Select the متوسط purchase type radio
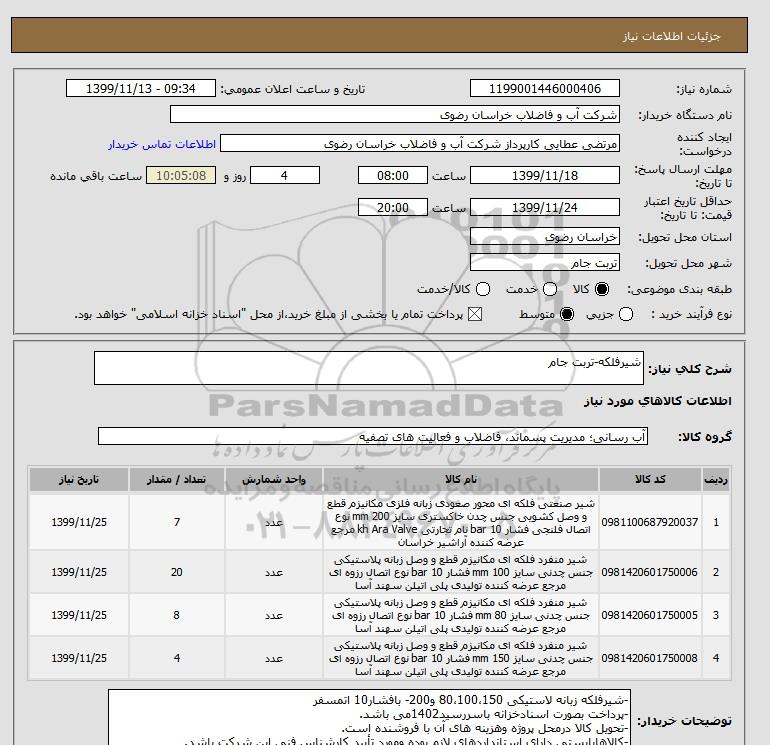The image size is (770, 745). coord(567,314)
